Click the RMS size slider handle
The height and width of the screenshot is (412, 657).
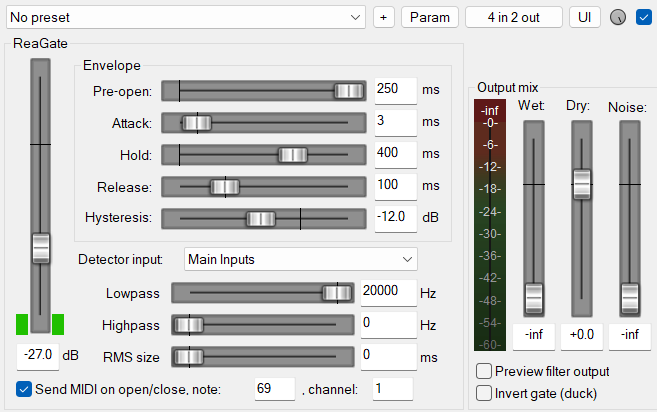pyautogui.click(x=189, y=357)
